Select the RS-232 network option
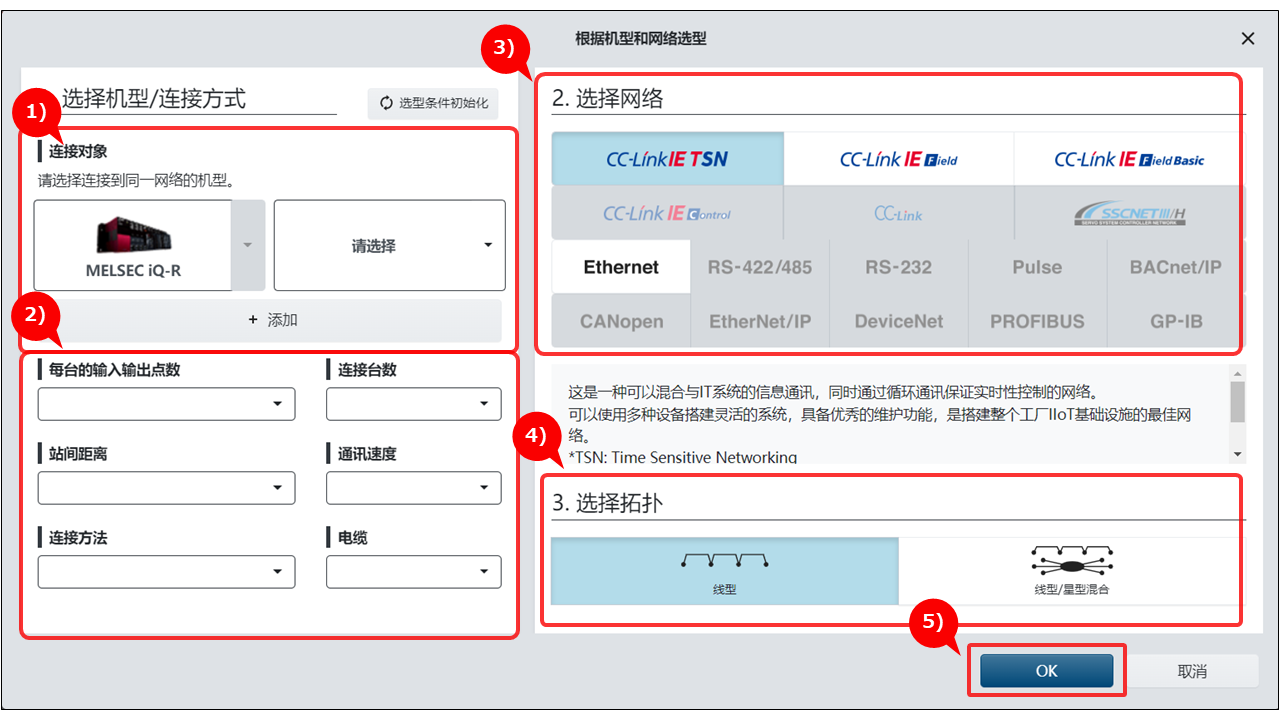This screenshot has width=1280, height=720. click(x=898, y=267)
